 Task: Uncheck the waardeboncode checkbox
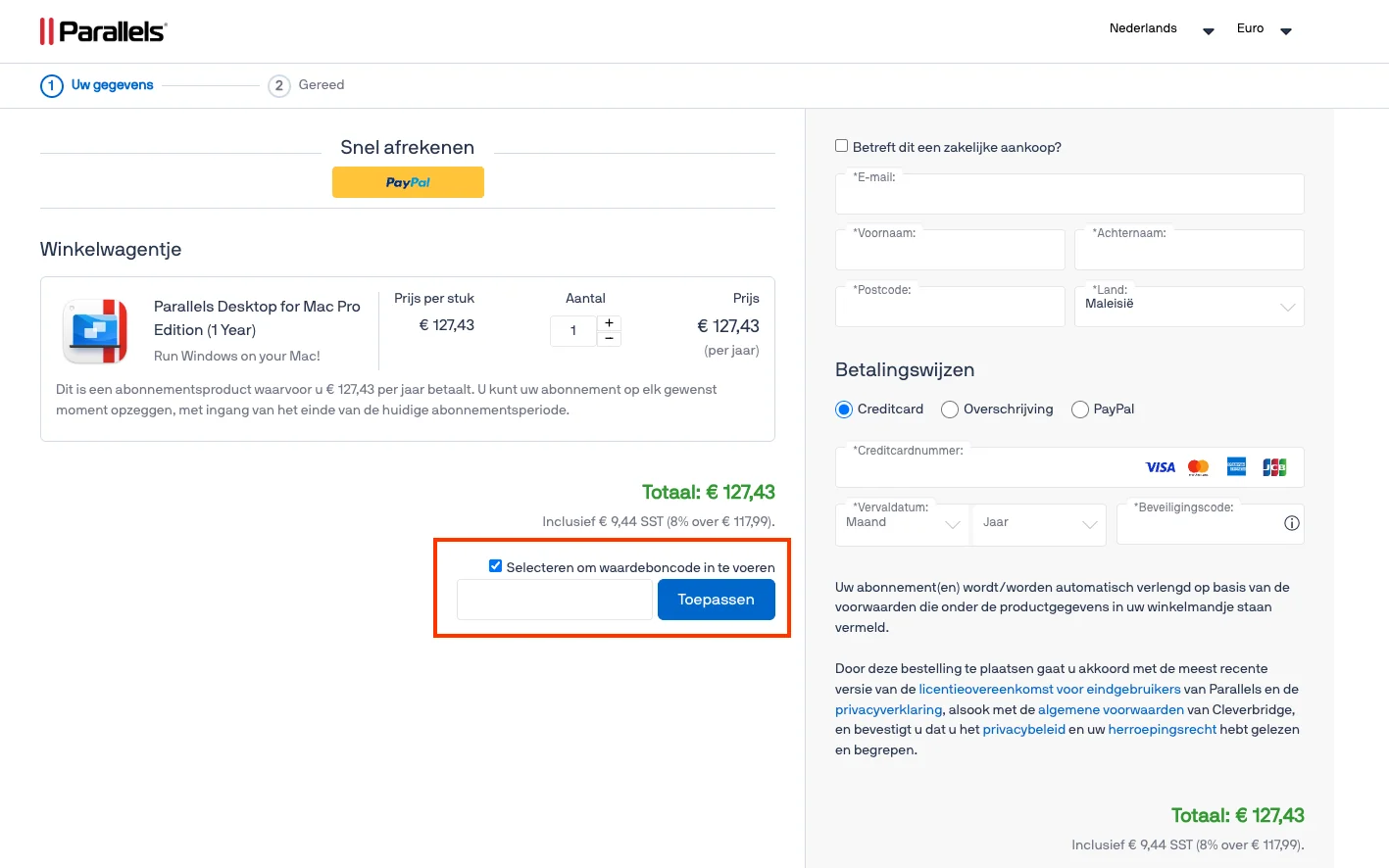click(x=495, y=566)
